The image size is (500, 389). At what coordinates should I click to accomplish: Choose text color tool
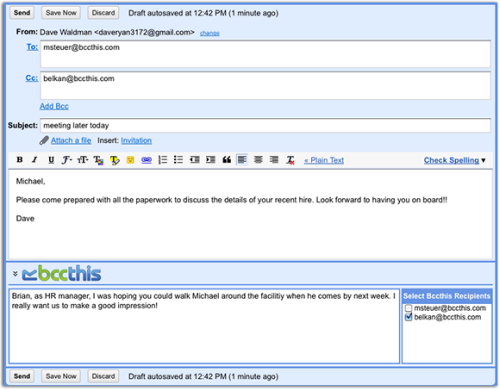(x=98, y=160)
